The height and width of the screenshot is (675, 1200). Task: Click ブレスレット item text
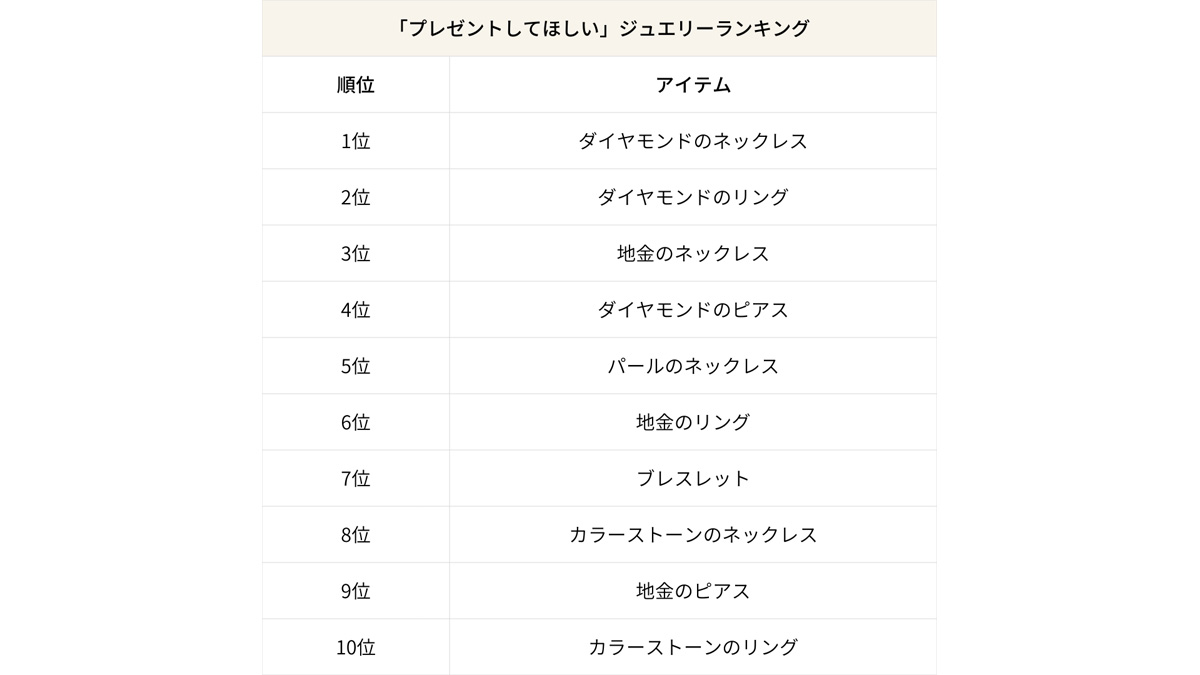coord(693,478)
